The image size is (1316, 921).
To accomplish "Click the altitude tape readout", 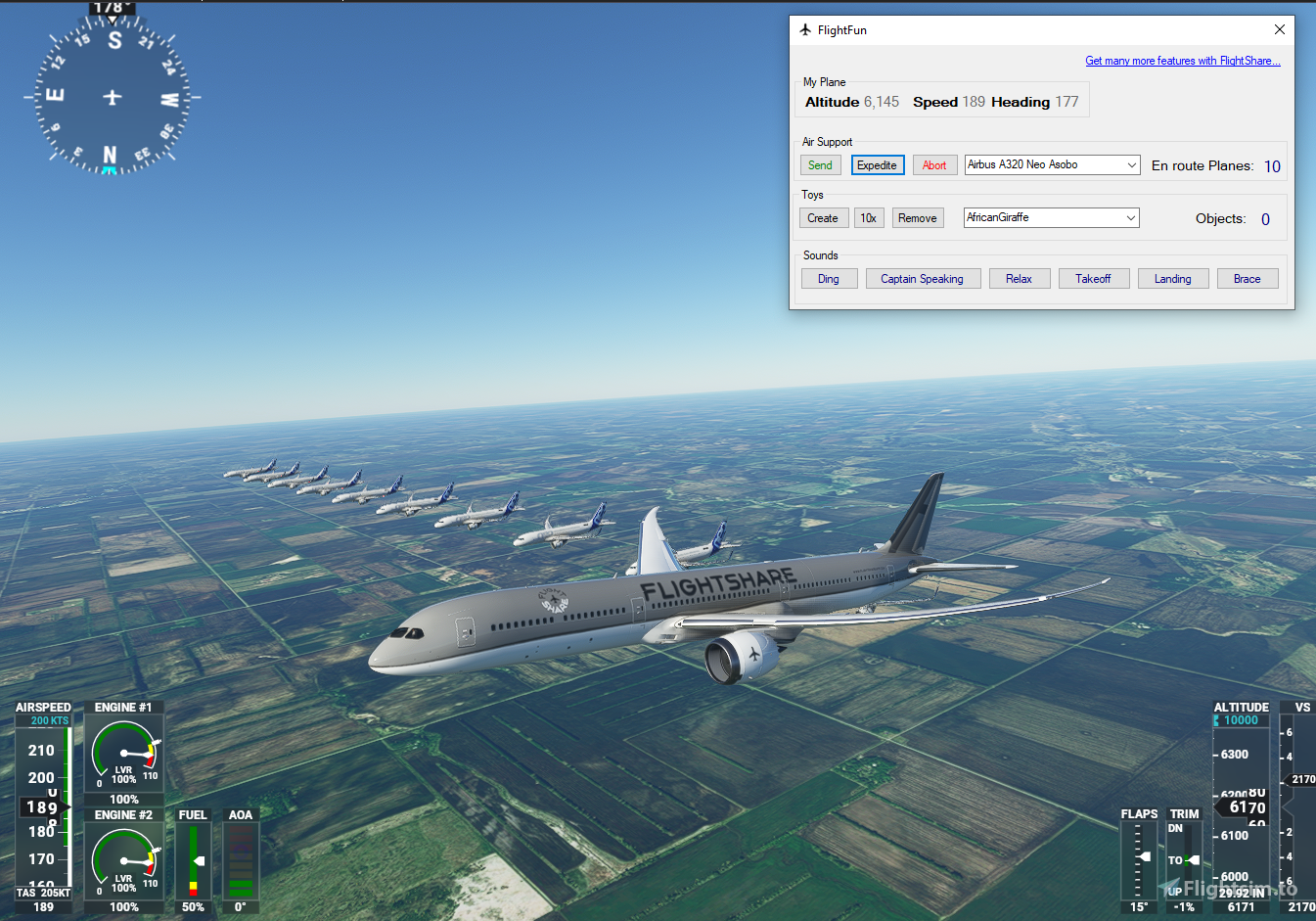I will pos(1242,807).
